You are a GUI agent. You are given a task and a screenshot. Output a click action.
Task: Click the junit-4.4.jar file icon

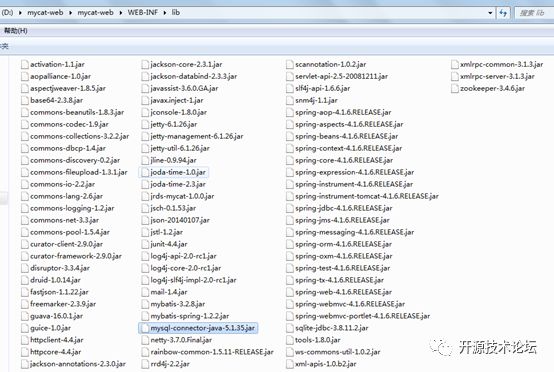coord(145,244)
